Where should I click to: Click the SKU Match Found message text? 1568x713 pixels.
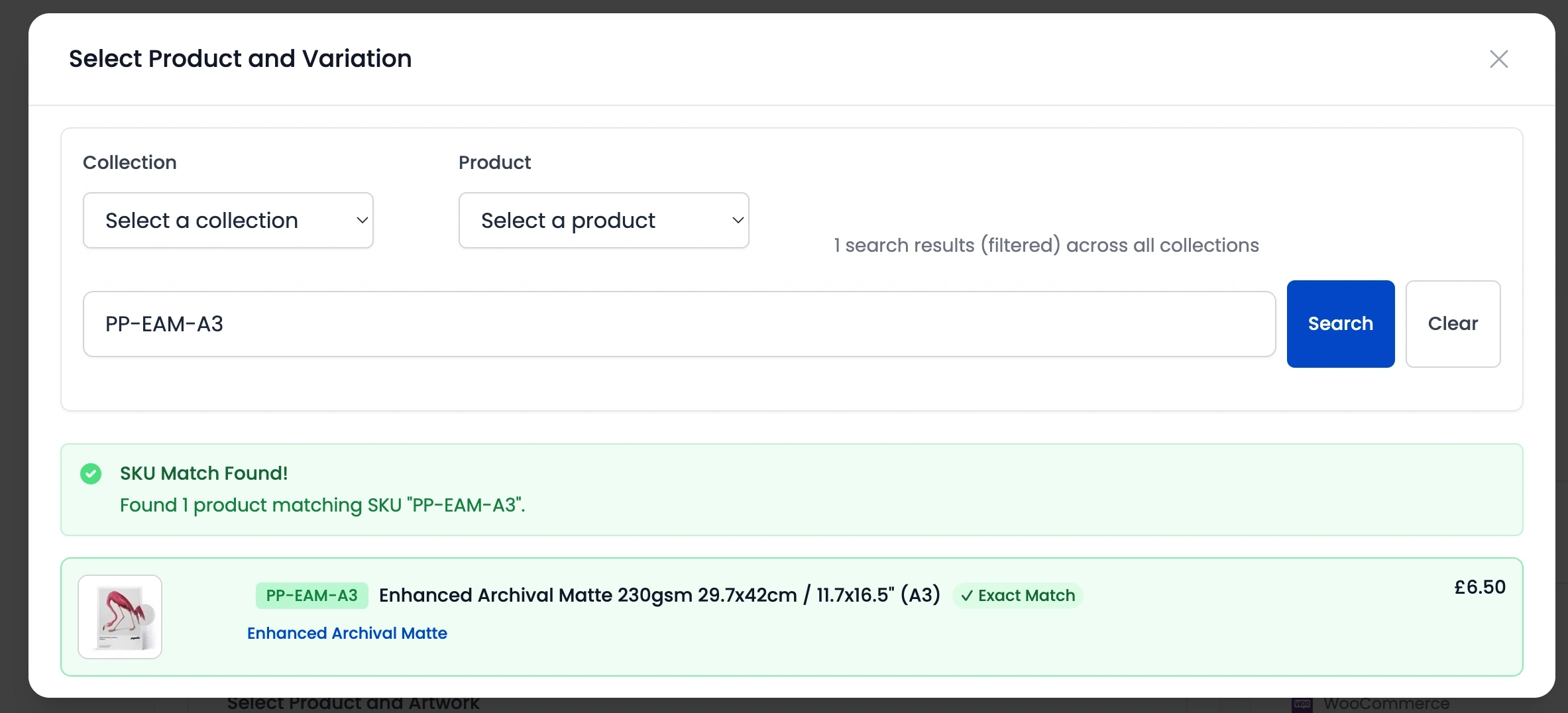pyautogui.click(x=203, y=472)
